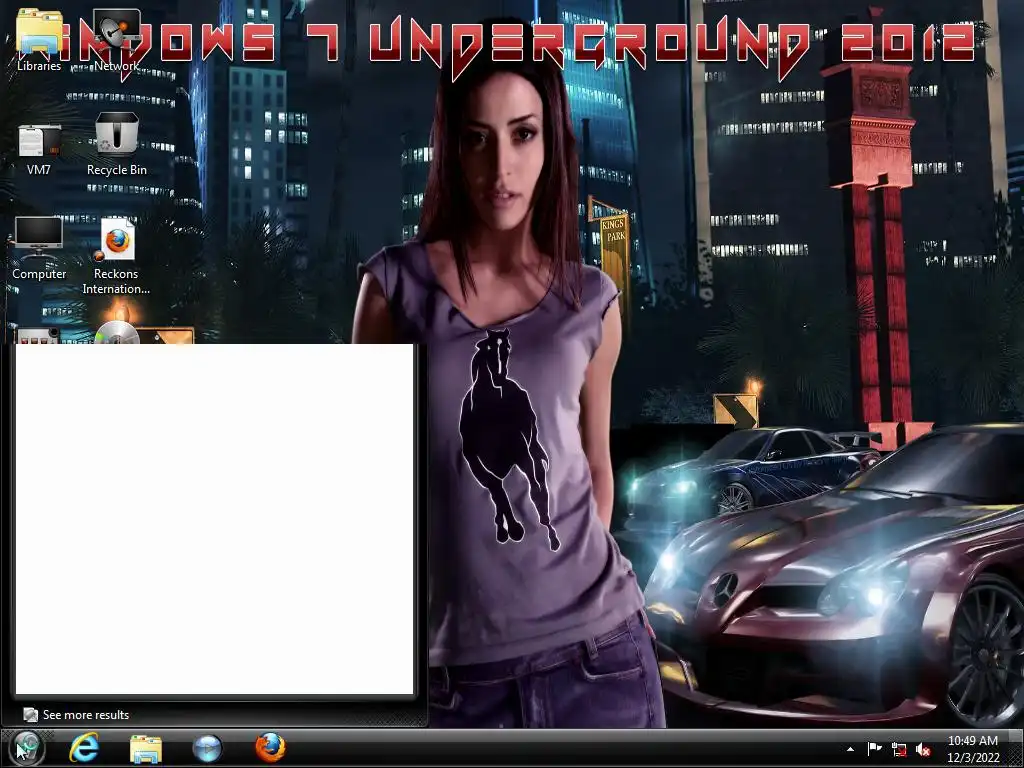Open the Action Center flag icon

[x=874, y=749]
